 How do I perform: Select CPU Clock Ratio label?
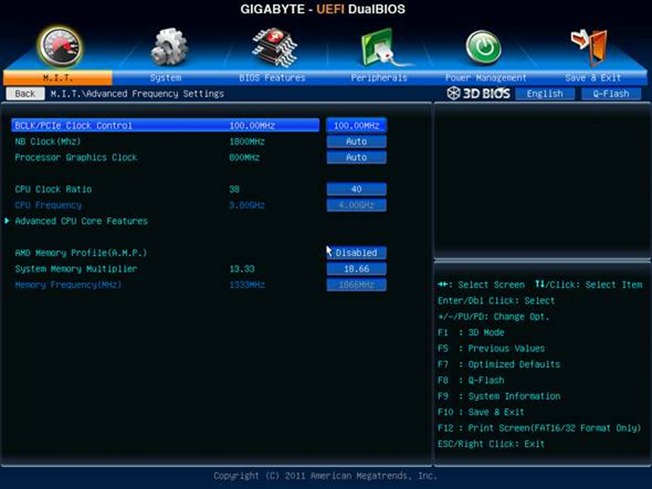(53, 189)
